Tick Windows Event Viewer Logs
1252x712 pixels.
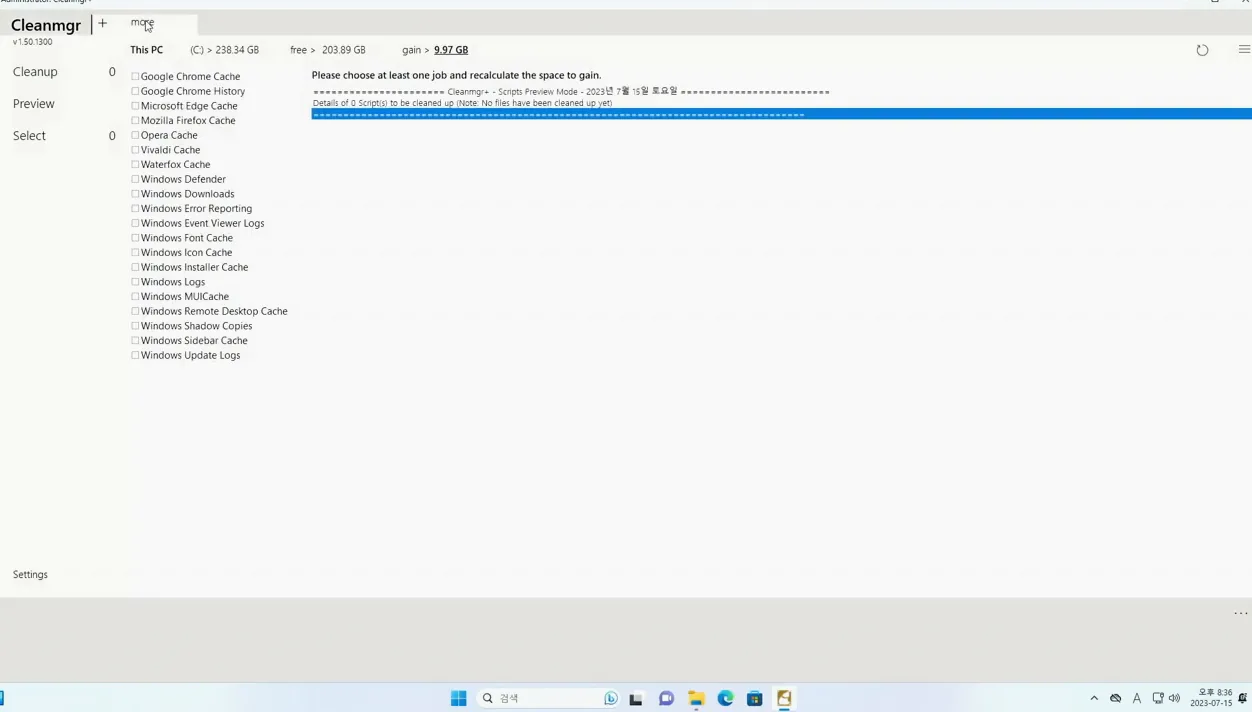click(135, 223)
